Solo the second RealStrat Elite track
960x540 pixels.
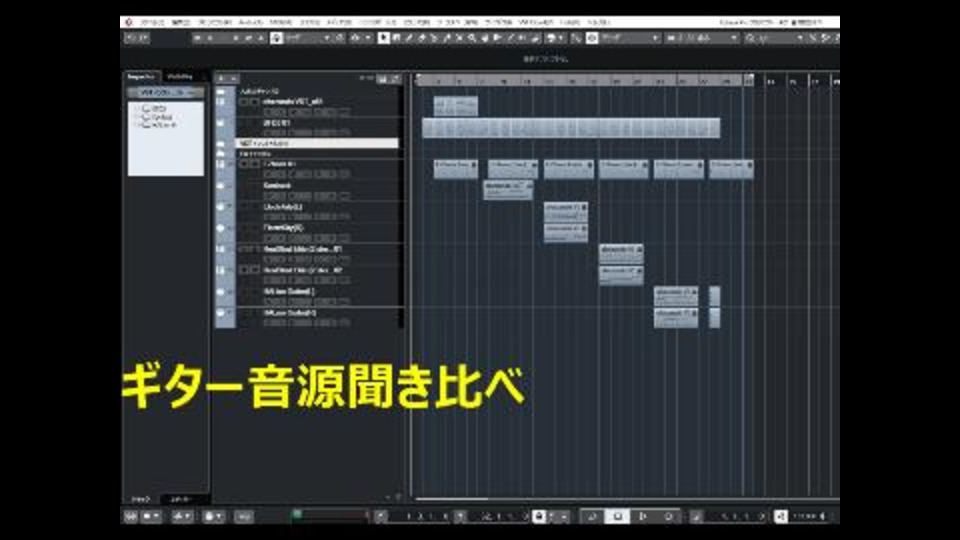coord(254,270)
